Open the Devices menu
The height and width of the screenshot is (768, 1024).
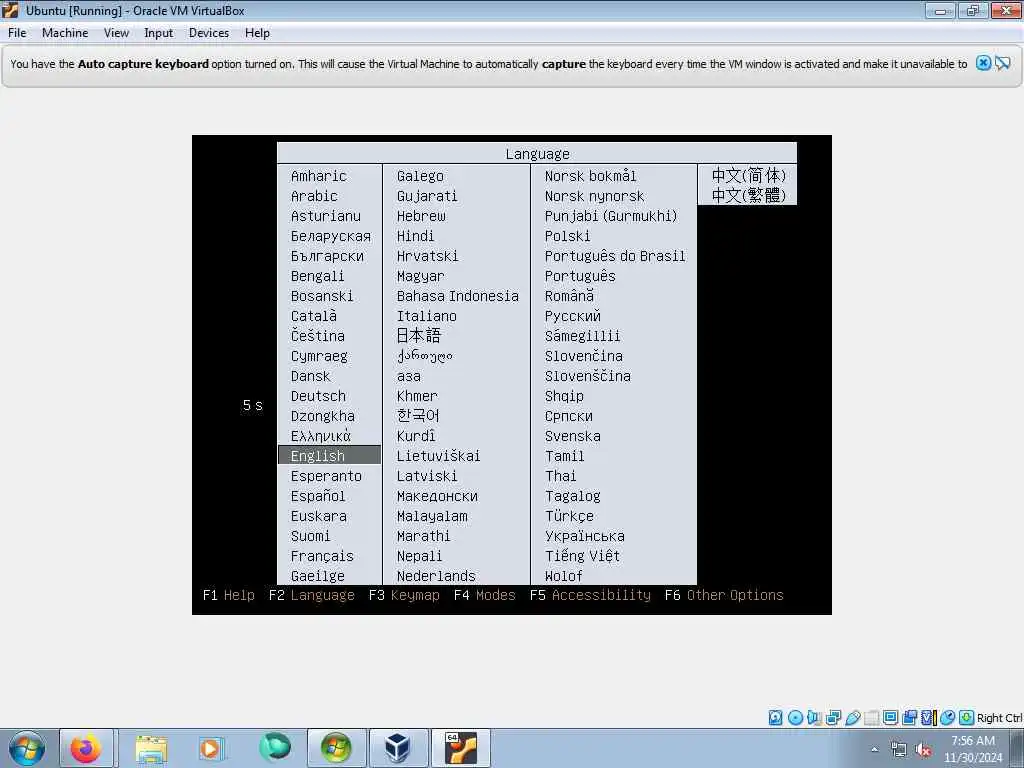pyautogui.click(x=209, y=33)
